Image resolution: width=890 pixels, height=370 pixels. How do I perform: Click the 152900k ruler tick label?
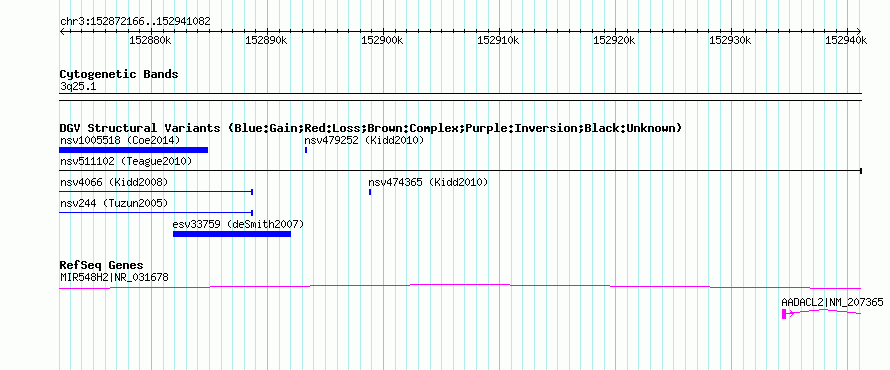pos(382,40)
